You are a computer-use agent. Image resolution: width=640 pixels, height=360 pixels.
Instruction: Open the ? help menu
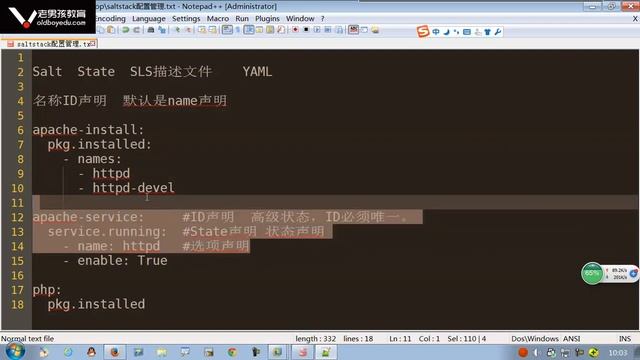coord(322,19)
